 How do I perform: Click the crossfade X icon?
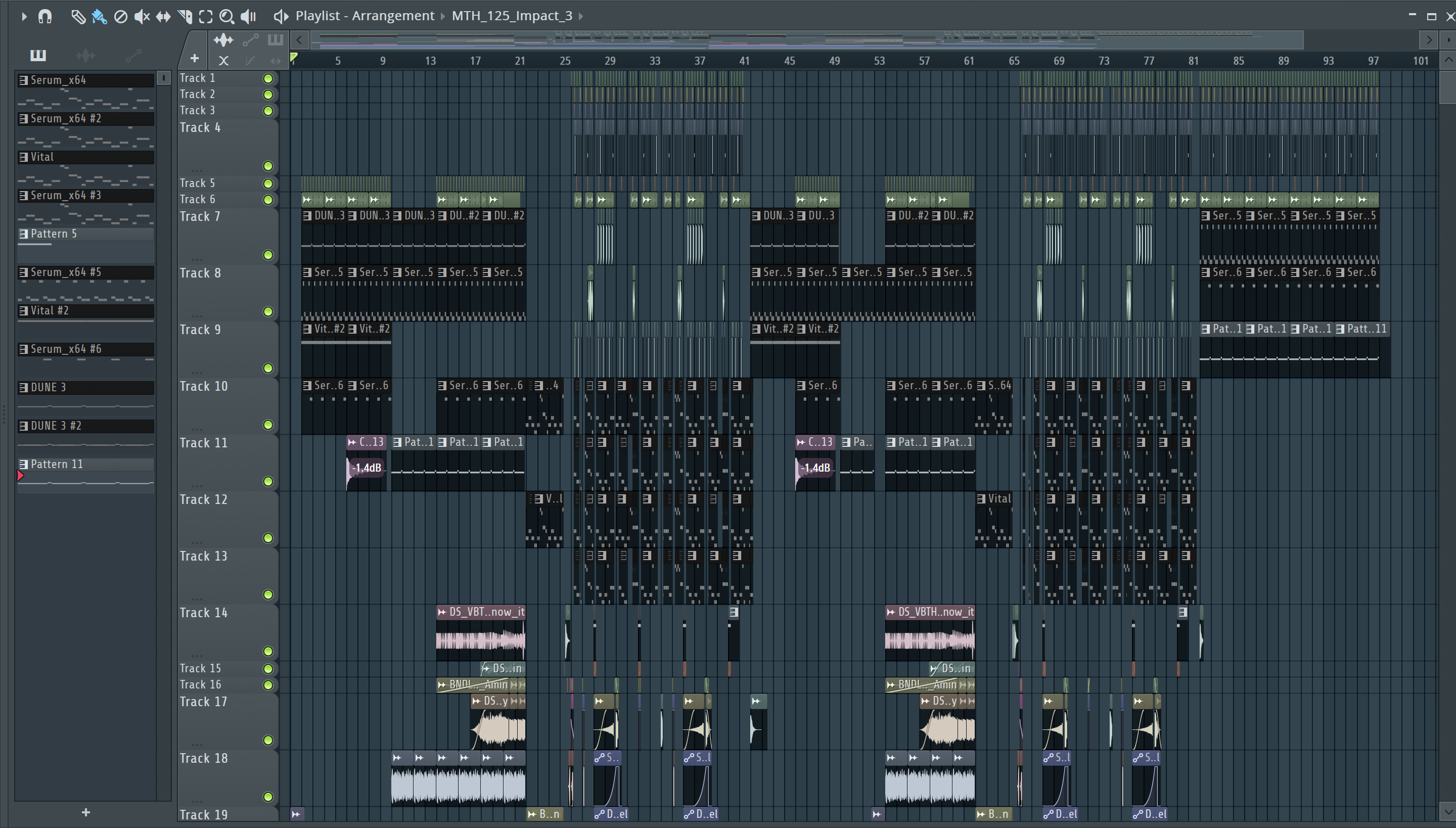[223, 60]
